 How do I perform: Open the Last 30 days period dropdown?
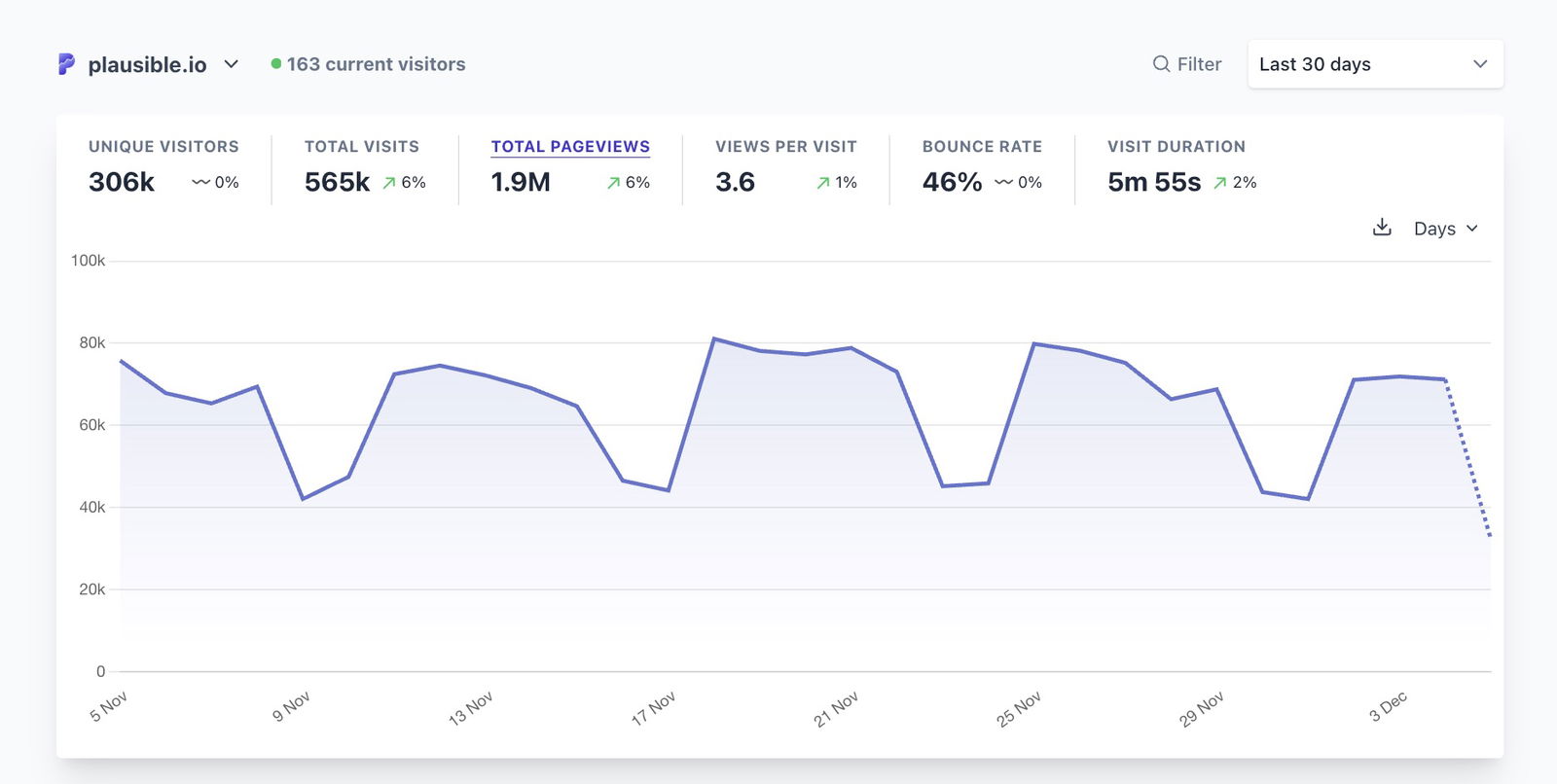pos(1374,64)
